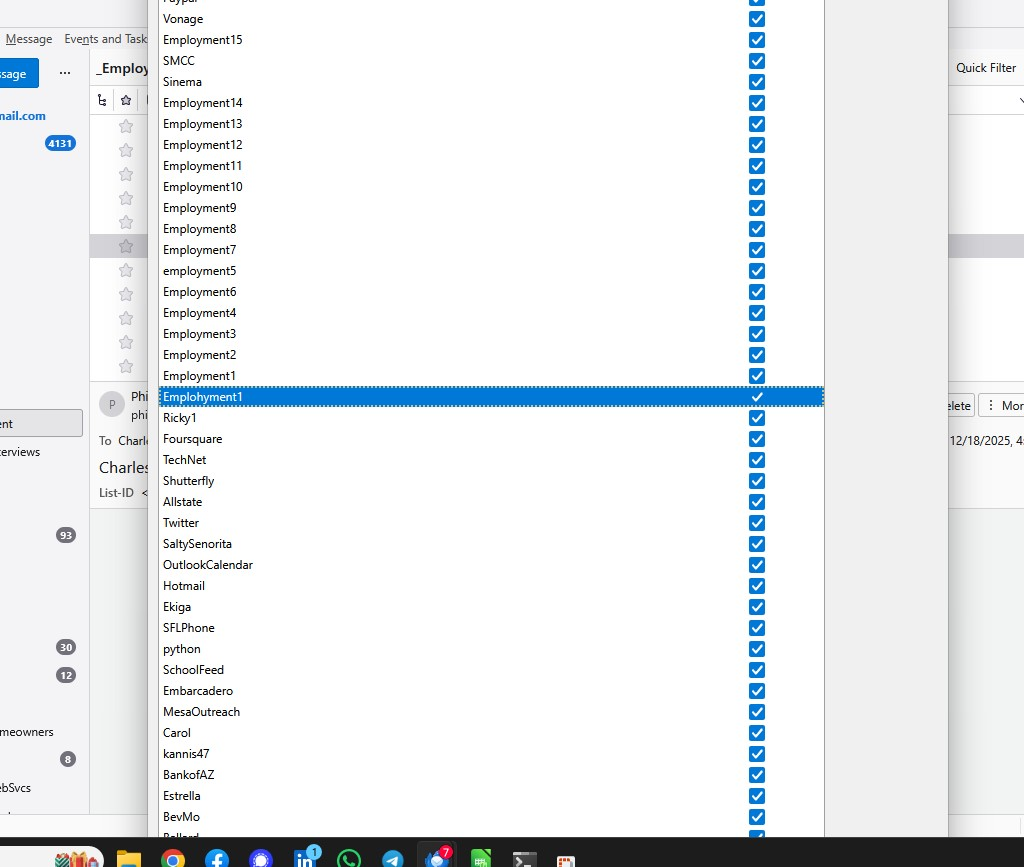1024x867 pixels.
Task: Select the Employment10 entry
Action: click(x=491, y=187)
